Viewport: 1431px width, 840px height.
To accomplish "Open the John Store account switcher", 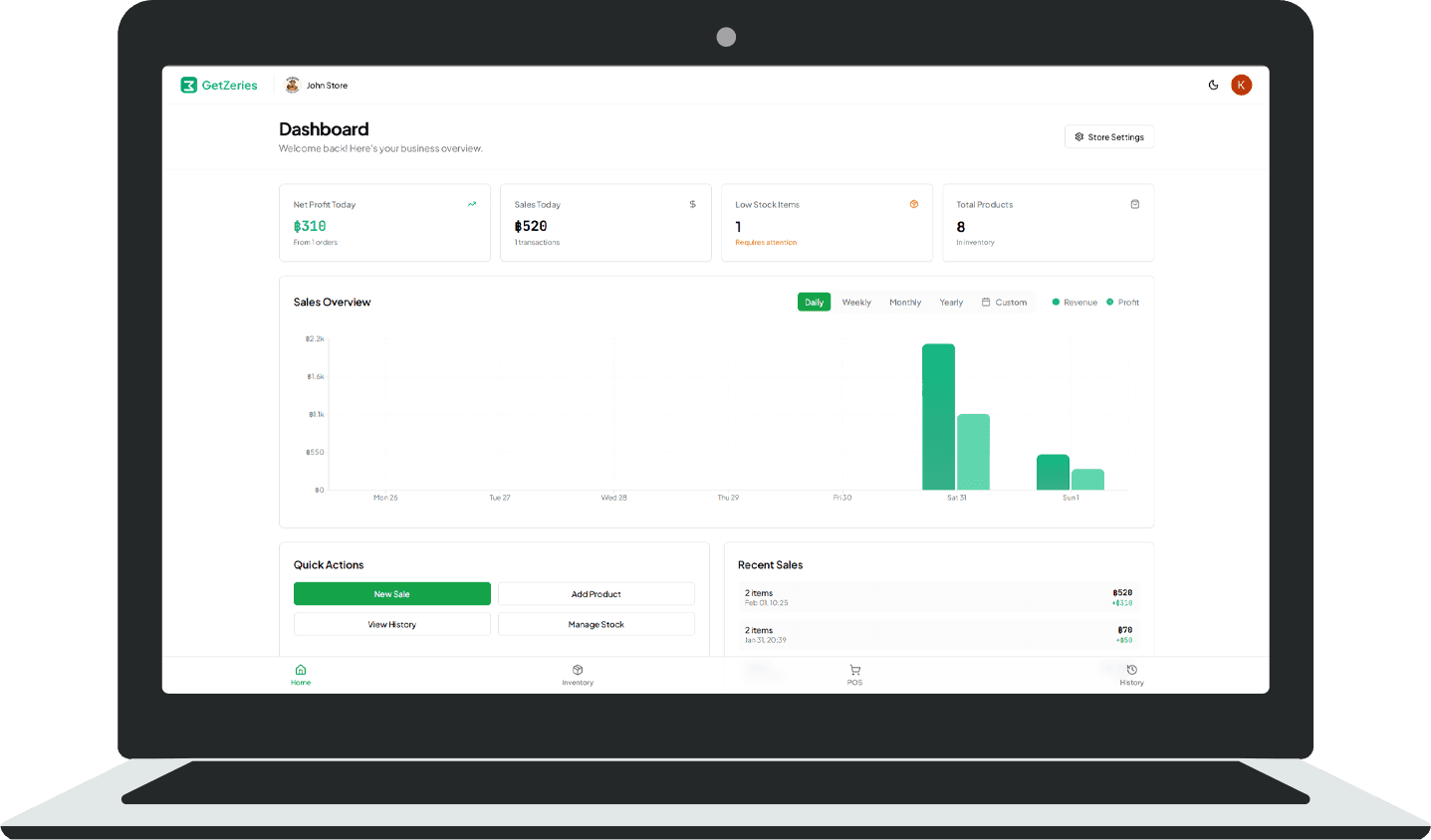I will [x=317, y=85].
